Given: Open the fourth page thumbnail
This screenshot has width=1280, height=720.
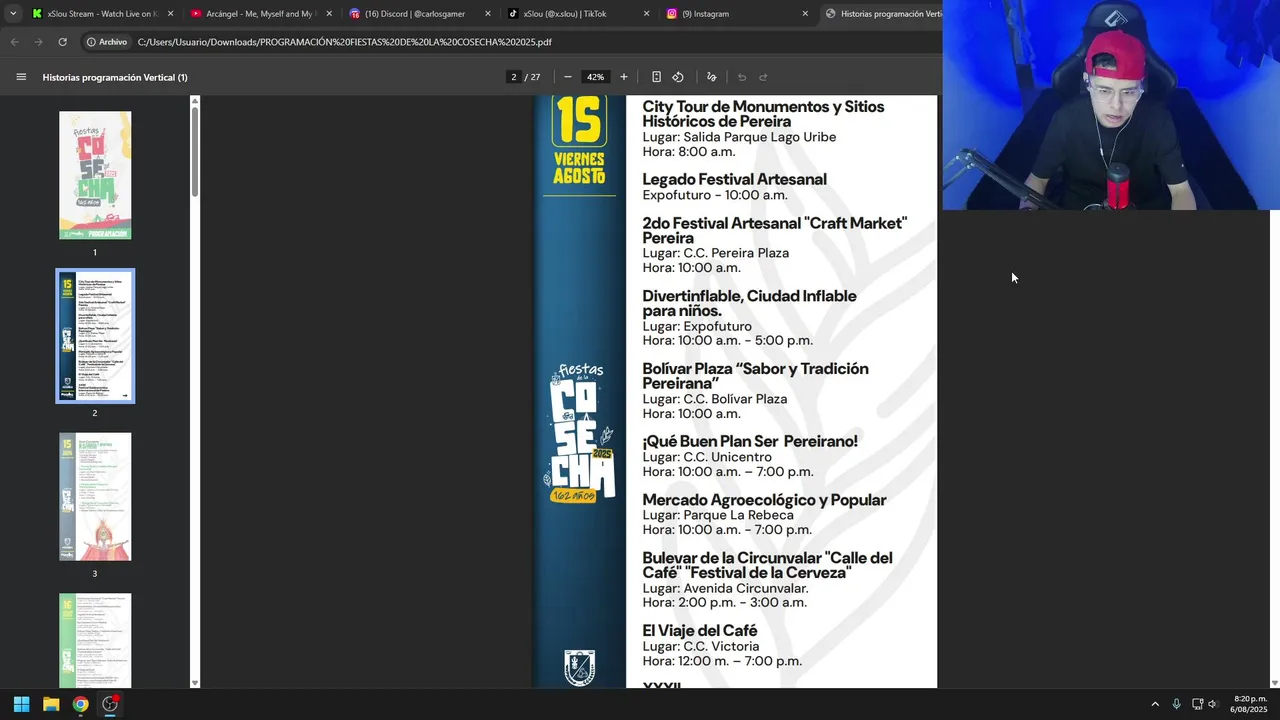Looking at the screenshot, I should click(x=95, y=640).
